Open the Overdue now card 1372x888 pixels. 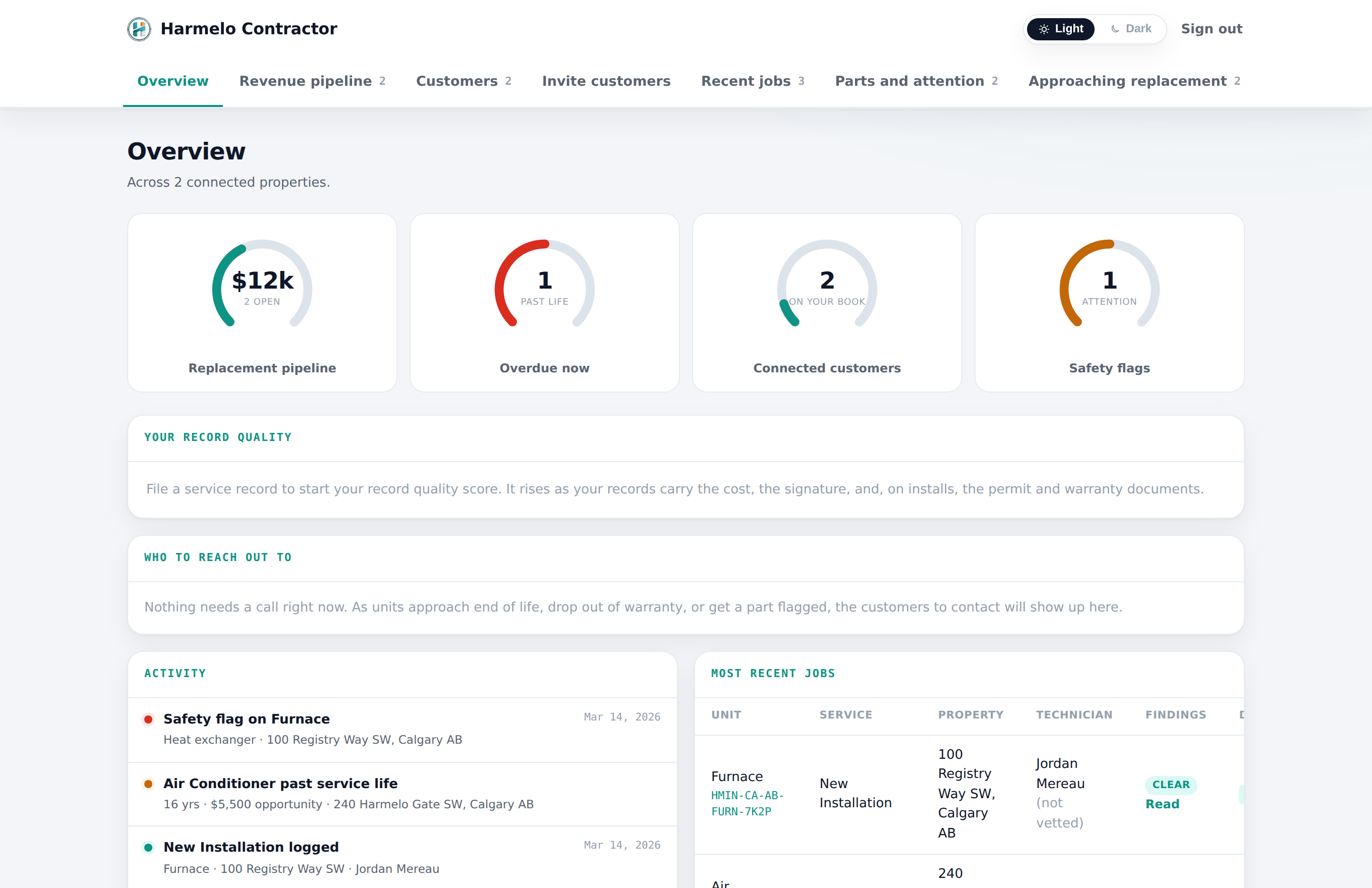click(x=545, y=303)
